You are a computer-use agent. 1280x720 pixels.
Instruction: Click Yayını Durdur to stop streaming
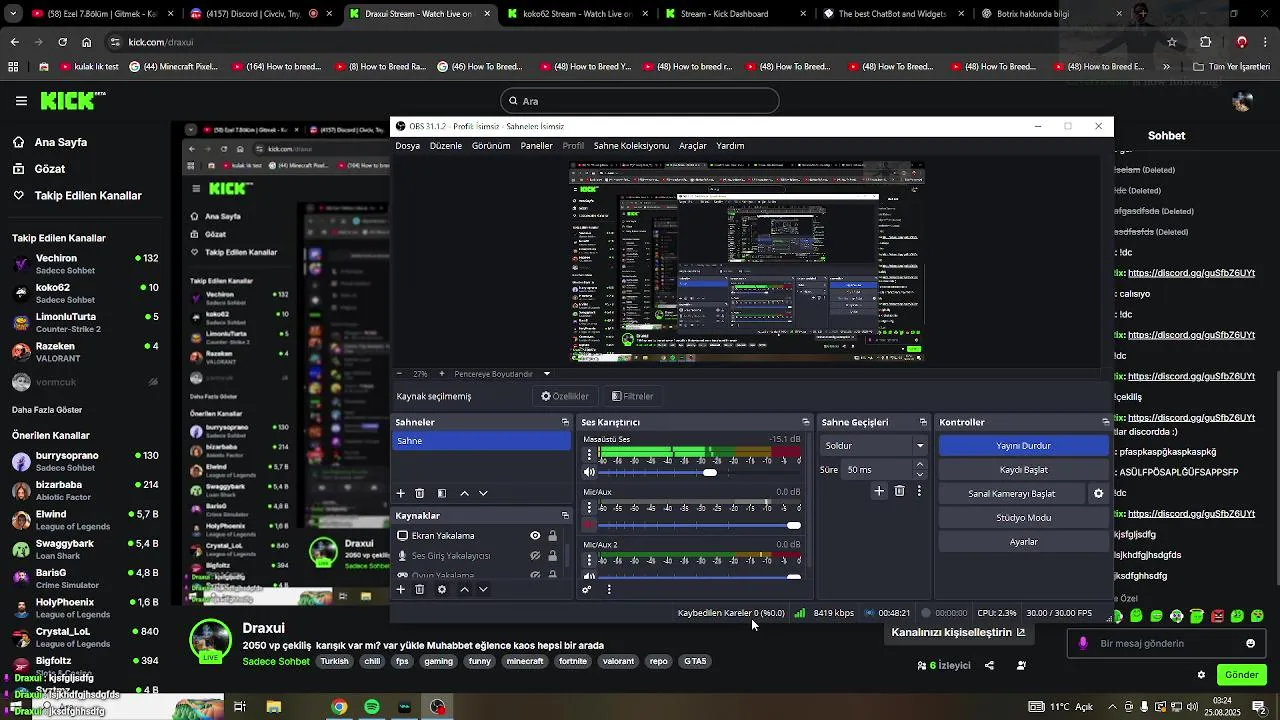[x=1023, y=446]
